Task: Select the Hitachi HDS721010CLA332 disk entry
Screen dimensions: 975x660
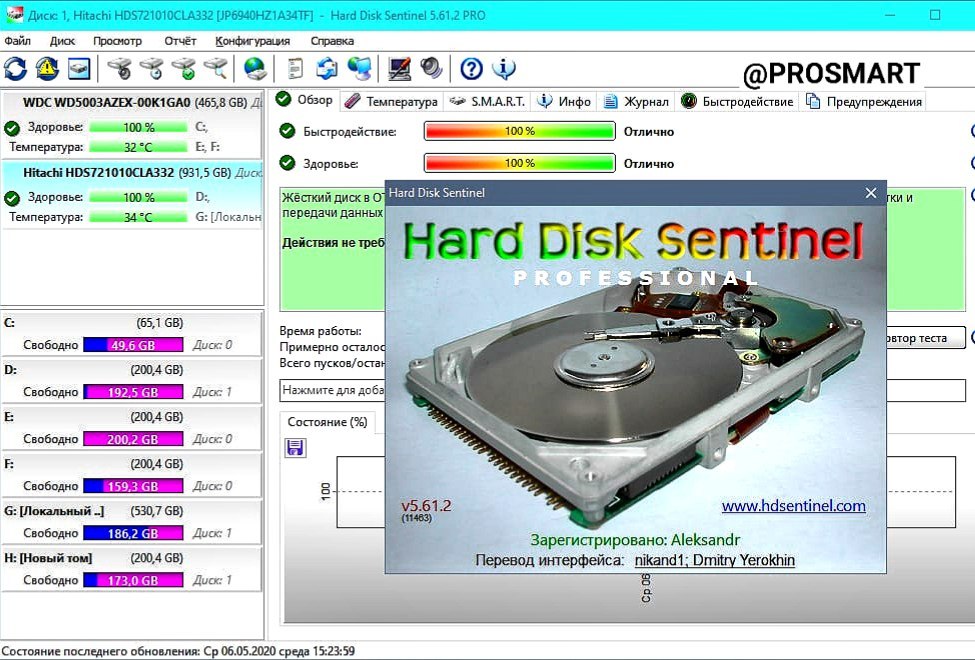Action: pos(132,194)
